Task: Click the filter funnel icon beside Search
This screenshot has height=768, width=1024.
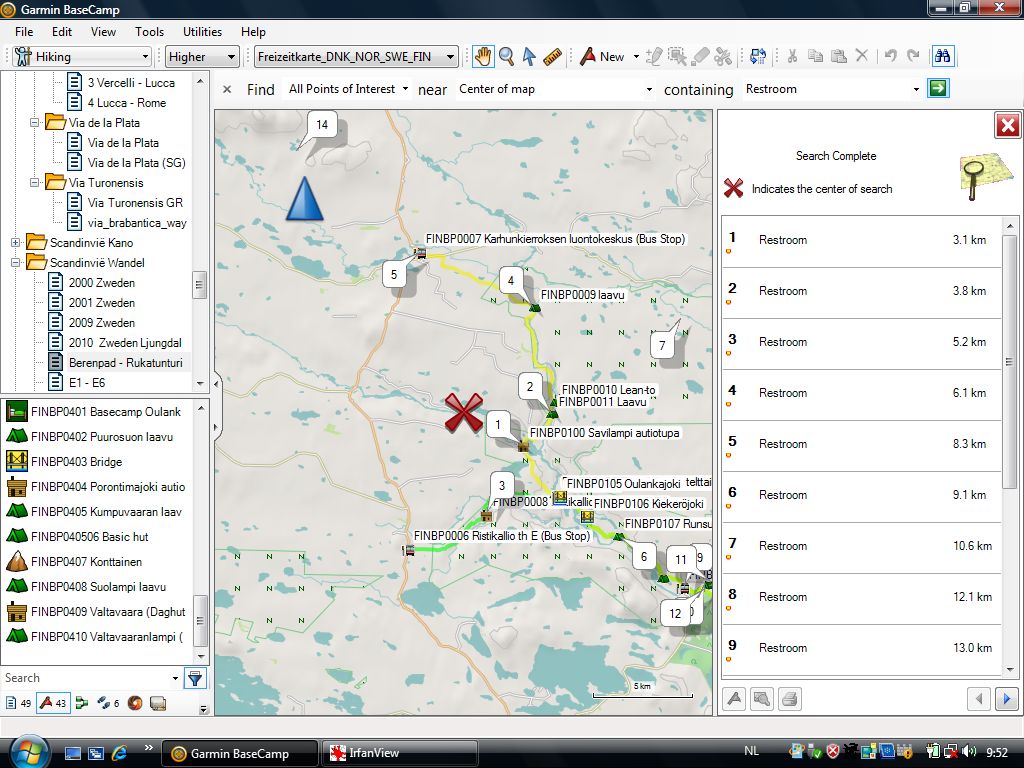Action: click(195, 678)
